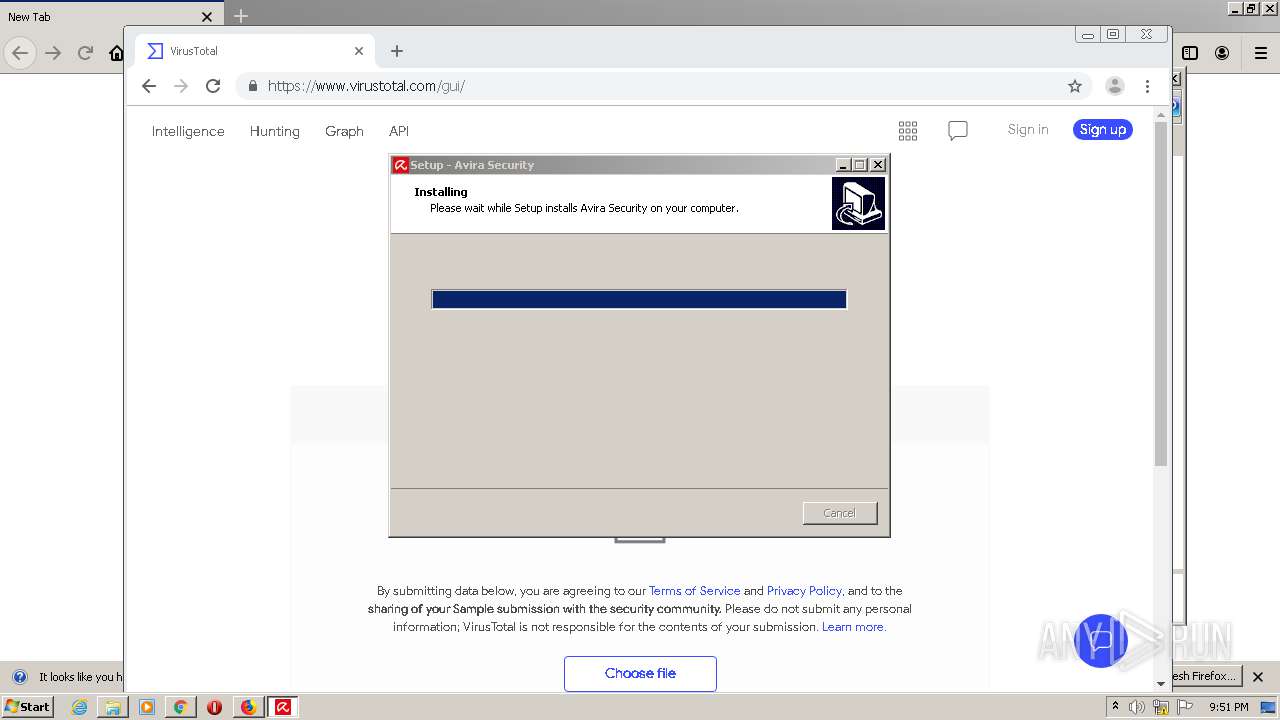
Task: Click the bold 'Installing' heading text
Action: (441, 192)
